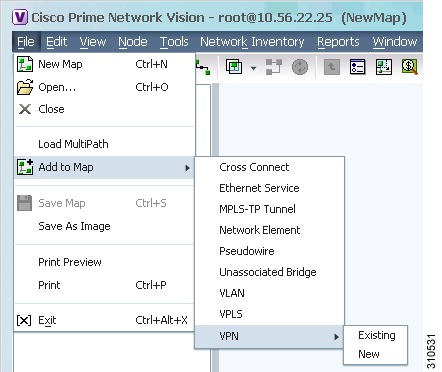This screenshot has width=442, height=372.
Task: Select Existing from the VPN submenu
Action: point(377,335)
